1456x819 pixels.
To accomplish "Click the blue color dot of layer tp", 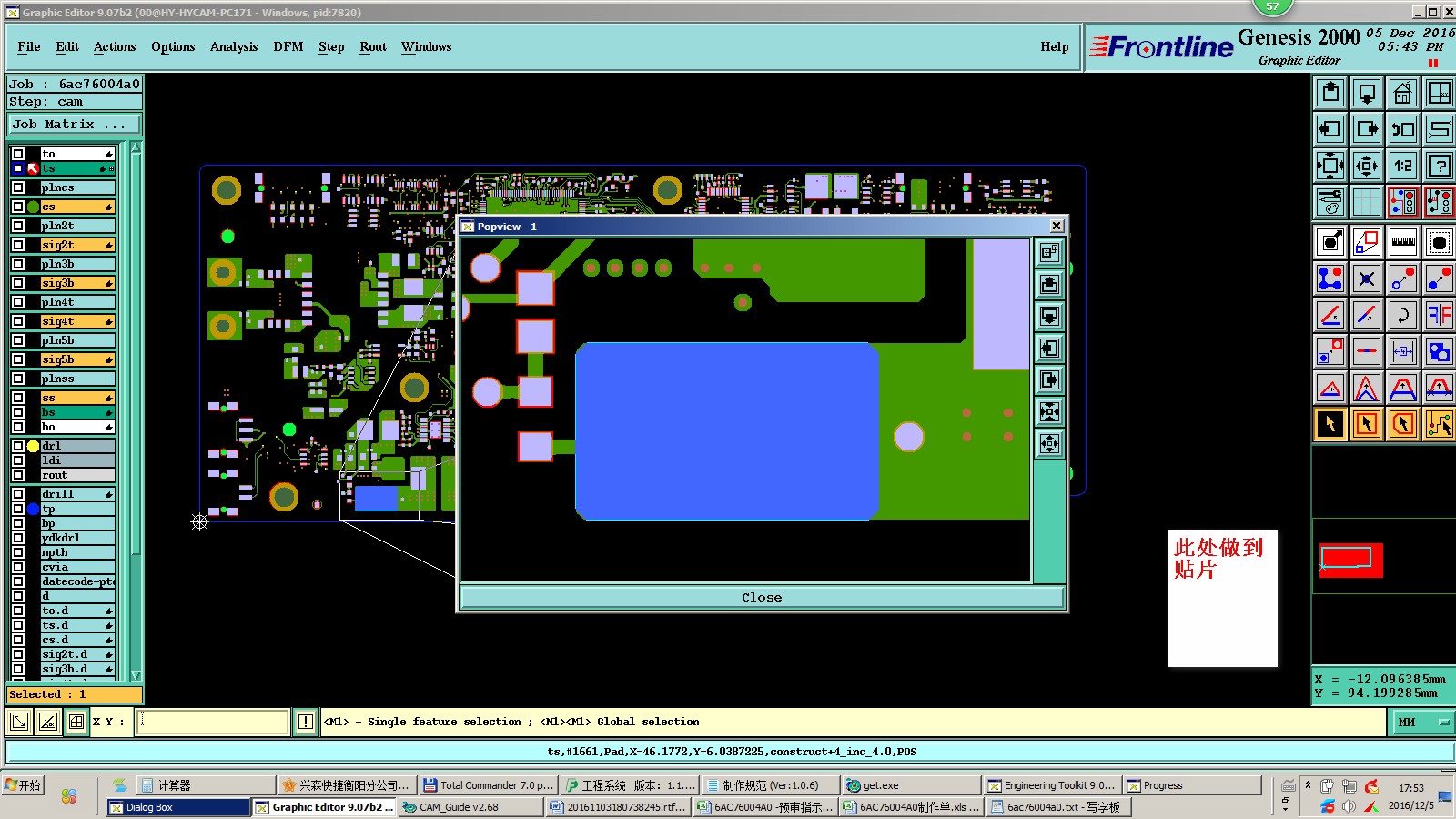I will point(33,509).
